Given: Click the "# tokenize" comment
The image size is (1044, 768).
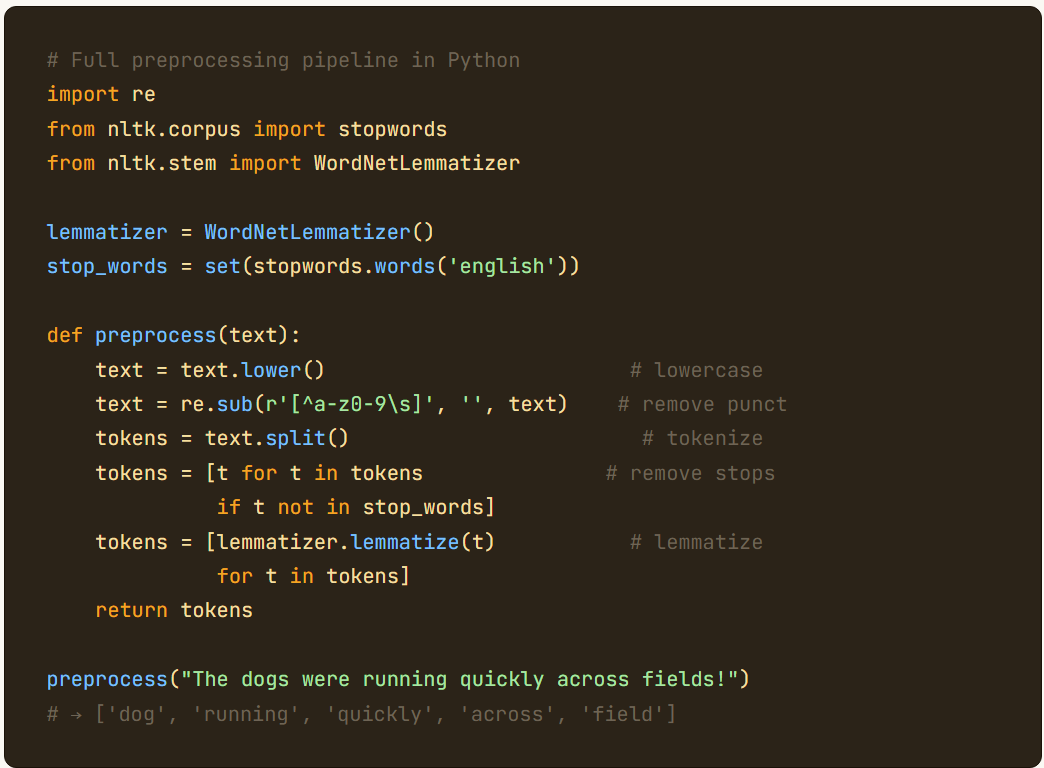Looking at the screenshot, I should point(702,438).
